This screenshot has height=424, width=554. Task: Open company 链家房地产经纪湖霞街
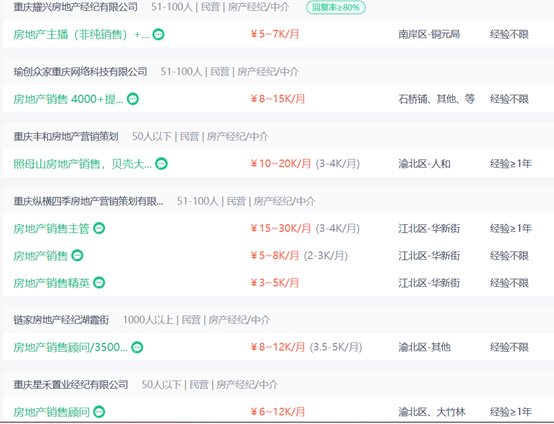coord(61,320)
